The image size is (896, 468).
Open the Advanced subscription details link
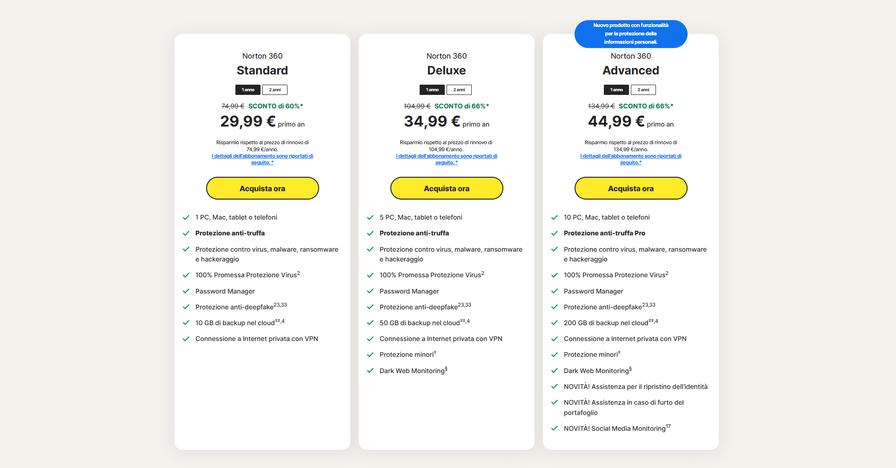tap(630, 158)
